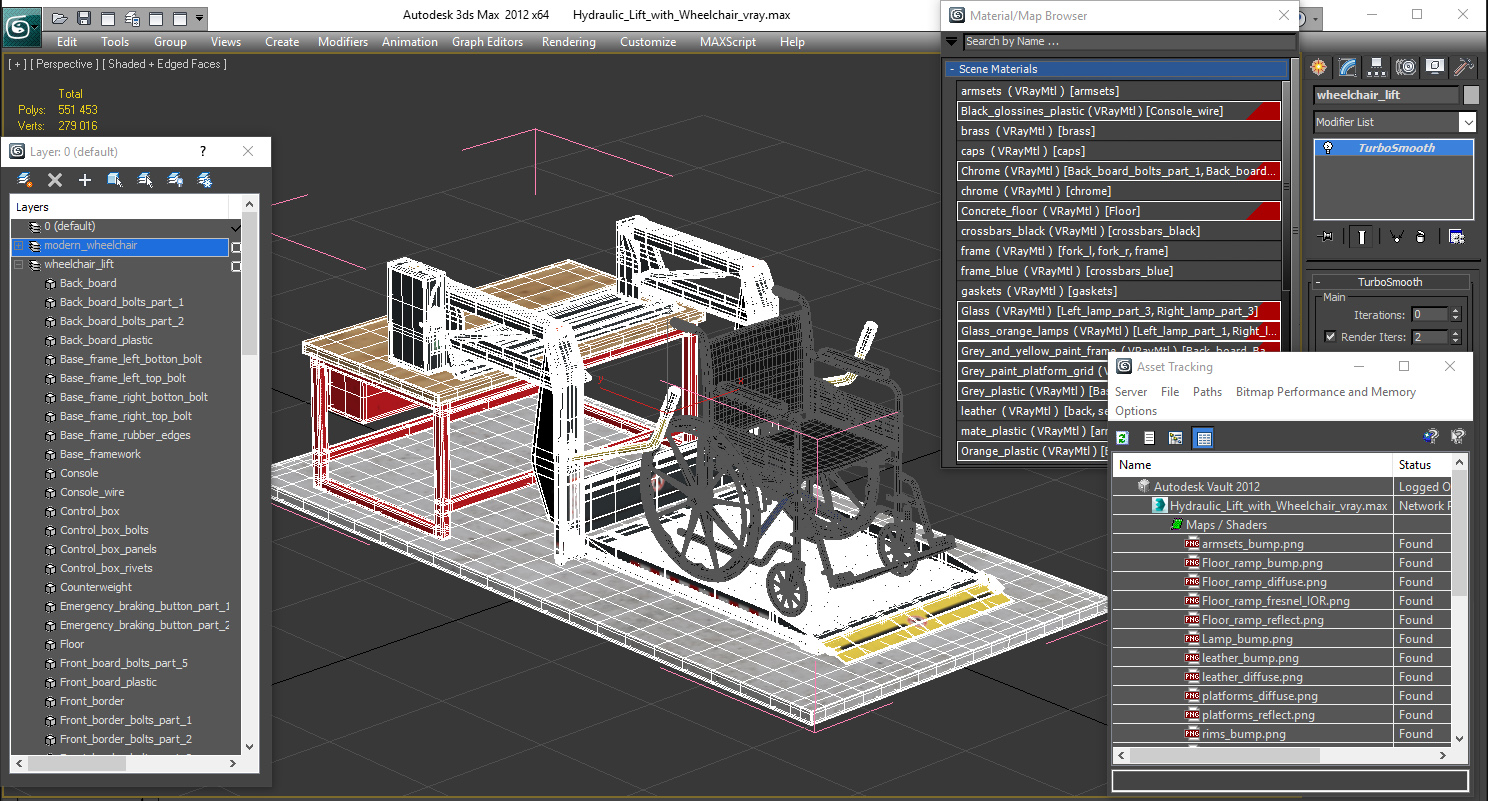Open the MAXScript menu
The width and height of the screenshot is (1488, 801).
tap(728, 42)
